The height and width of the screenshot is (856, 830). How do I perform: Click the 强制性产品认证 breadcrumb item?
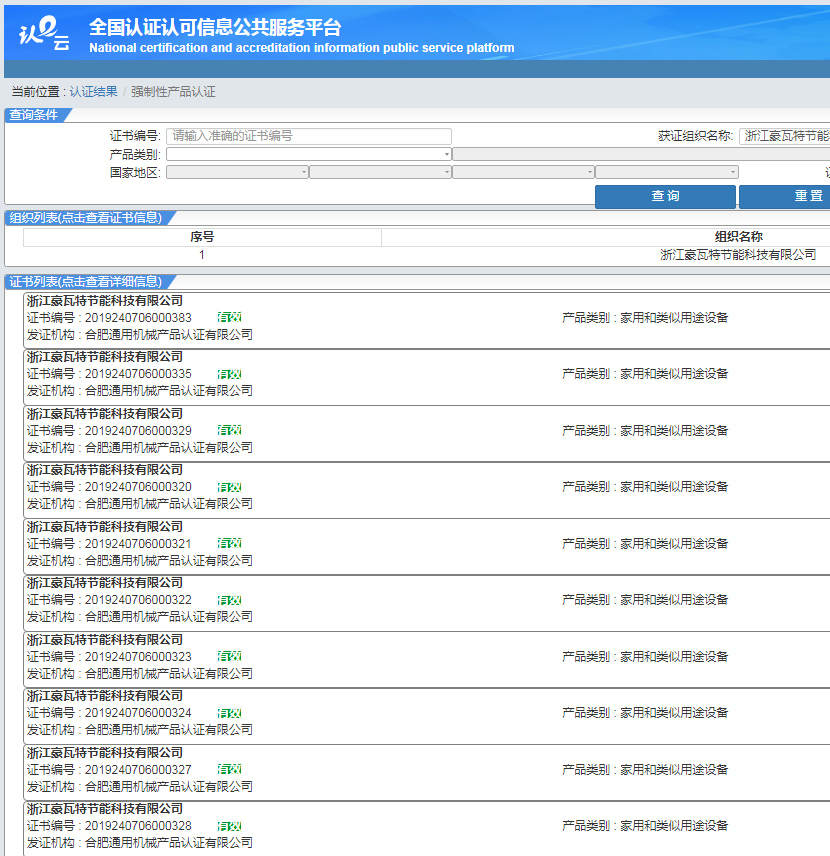click(x=173, y=92)
